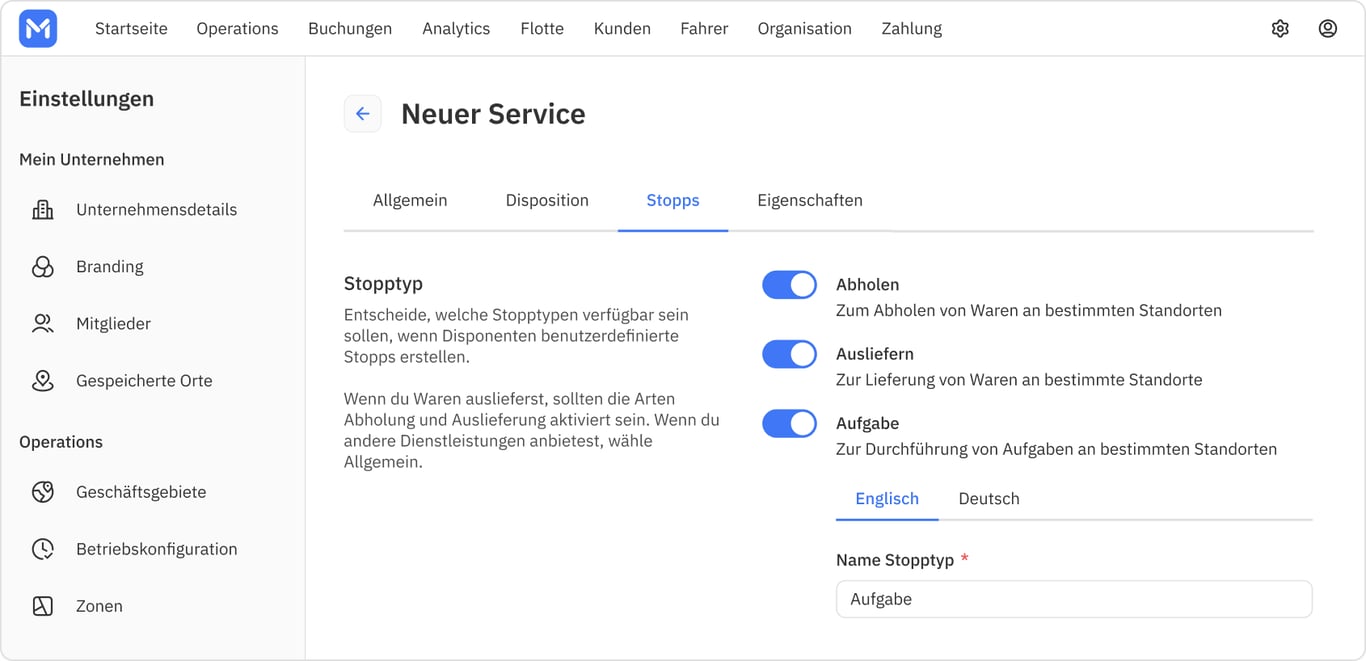Select the Deutsch language tab
The image size is (1366, 661).
(989, 499)
